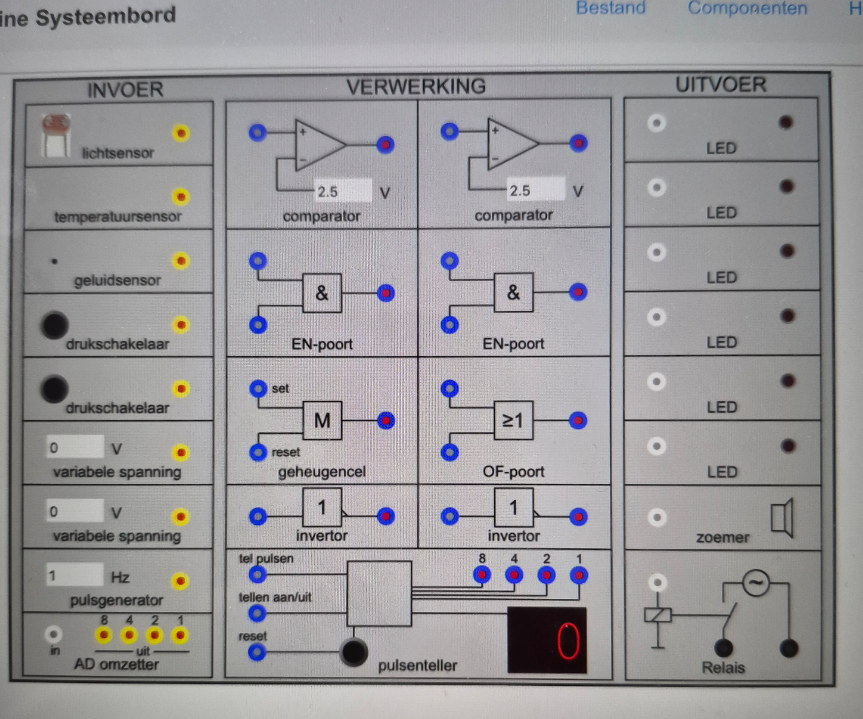Click the tel pulsen input connector
The height and width of the screenshot is (719, 863).
(258, 574)
